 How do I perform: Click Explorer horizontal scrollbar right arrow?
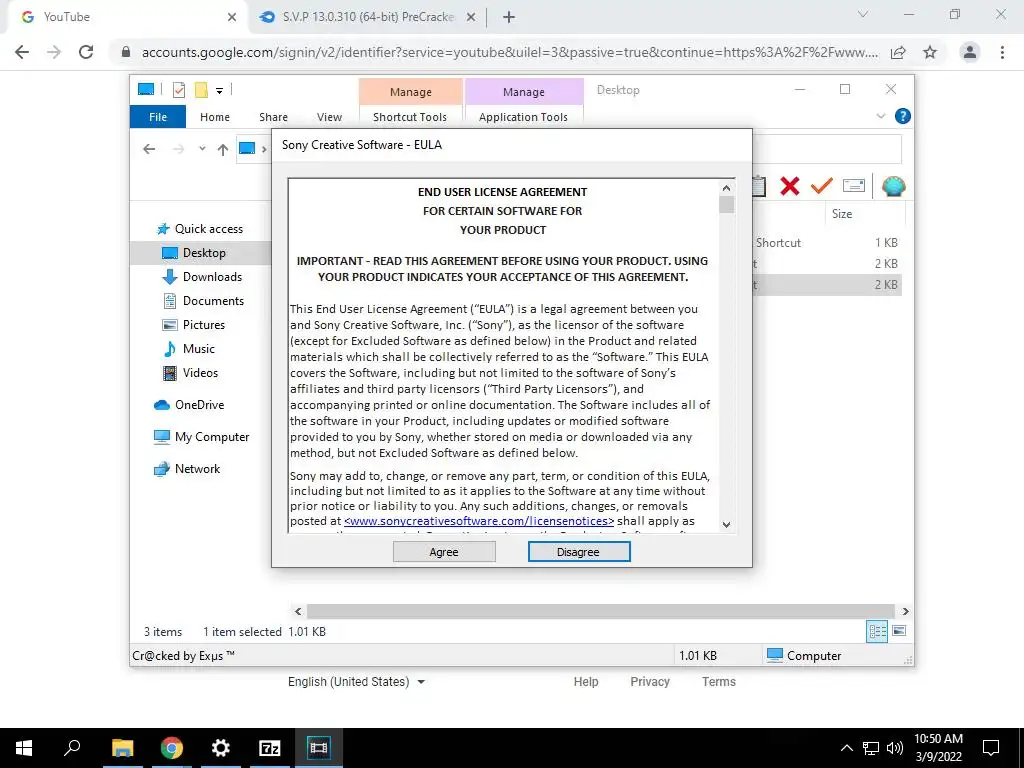905,611
